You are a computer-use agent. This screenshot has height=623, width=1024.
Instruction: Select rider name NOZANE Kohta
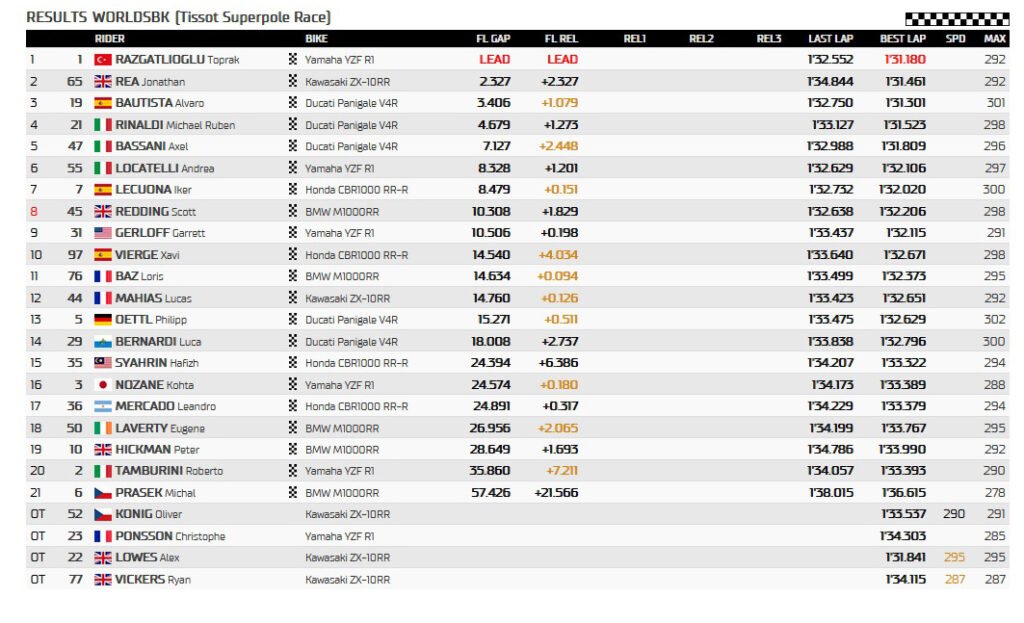click(x=154, y=385)
